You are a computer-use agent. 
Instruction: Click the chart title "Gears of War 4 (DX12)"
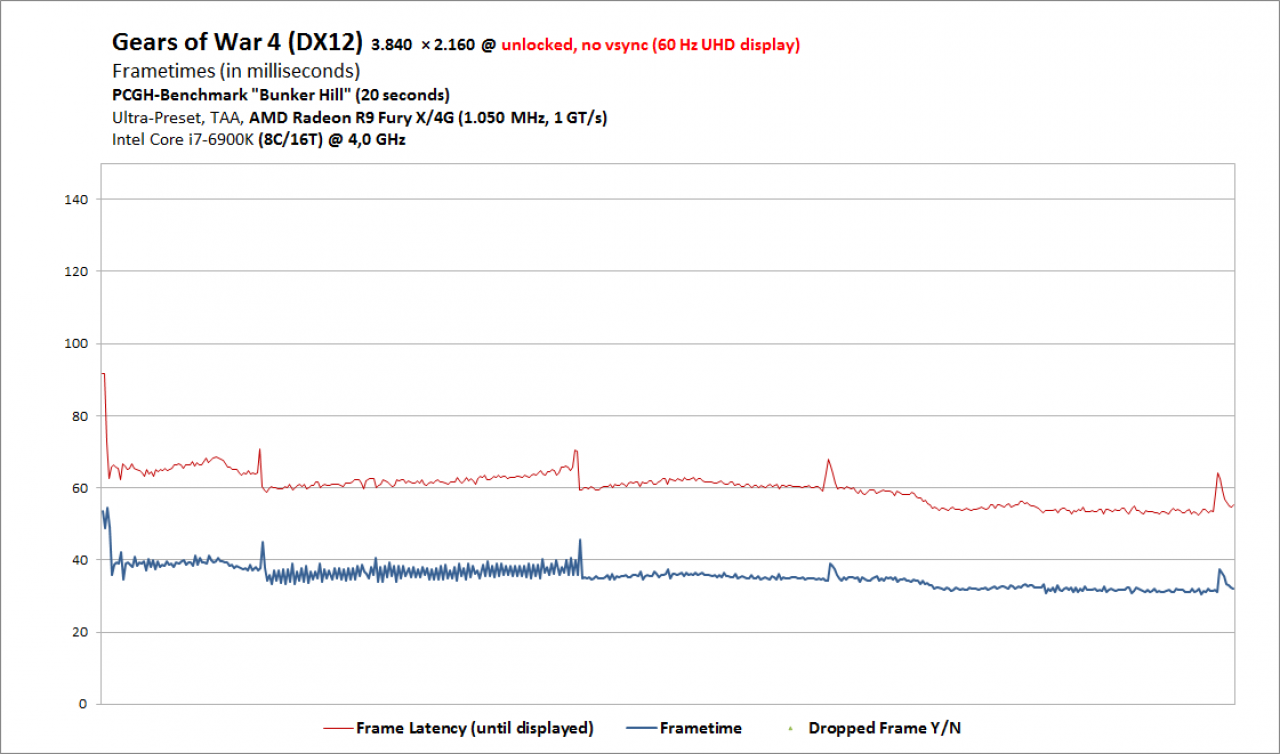pos(237,42)
